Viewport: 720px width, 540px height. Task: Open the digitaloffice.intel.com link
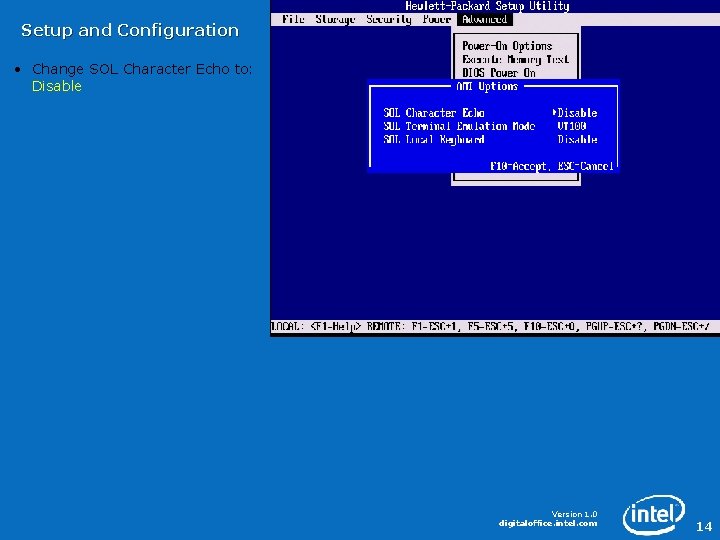click(548, 523)
